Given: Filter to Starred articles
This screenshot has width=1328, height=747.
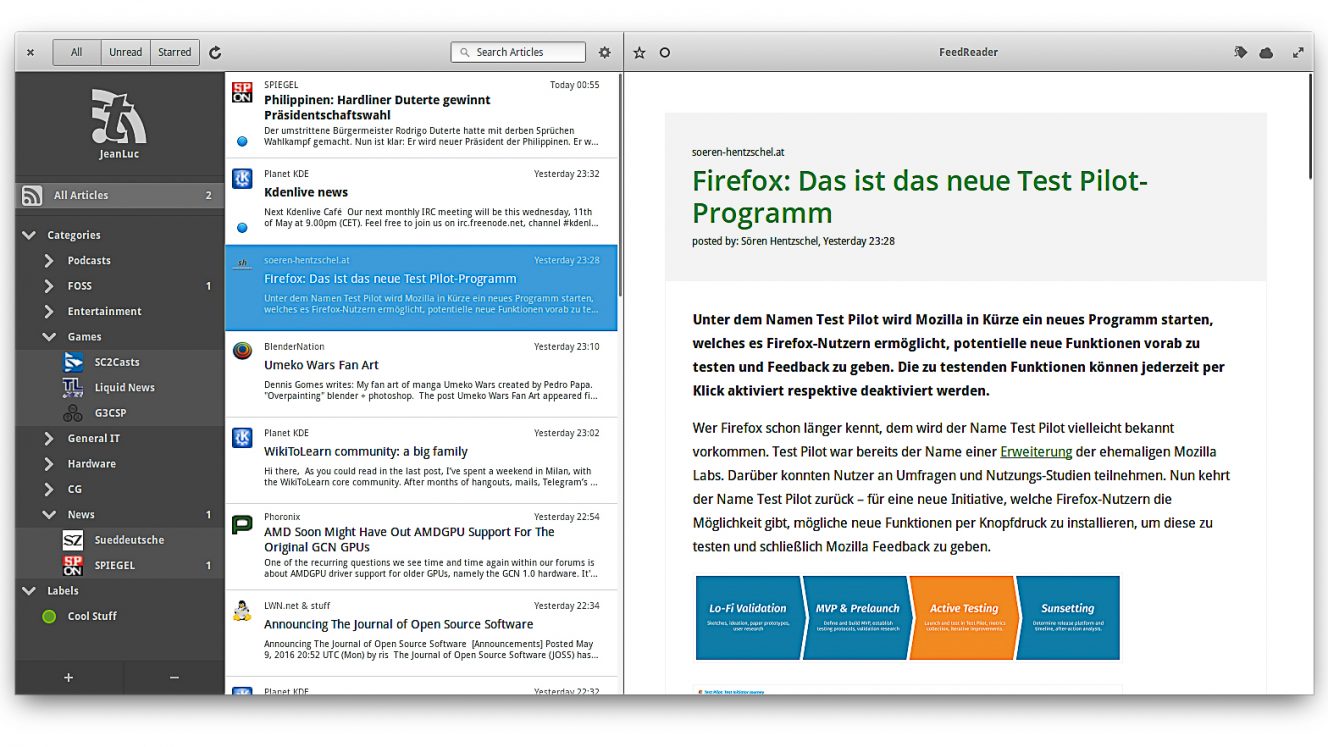Looking at the screenshot, I should coord(175,52).
